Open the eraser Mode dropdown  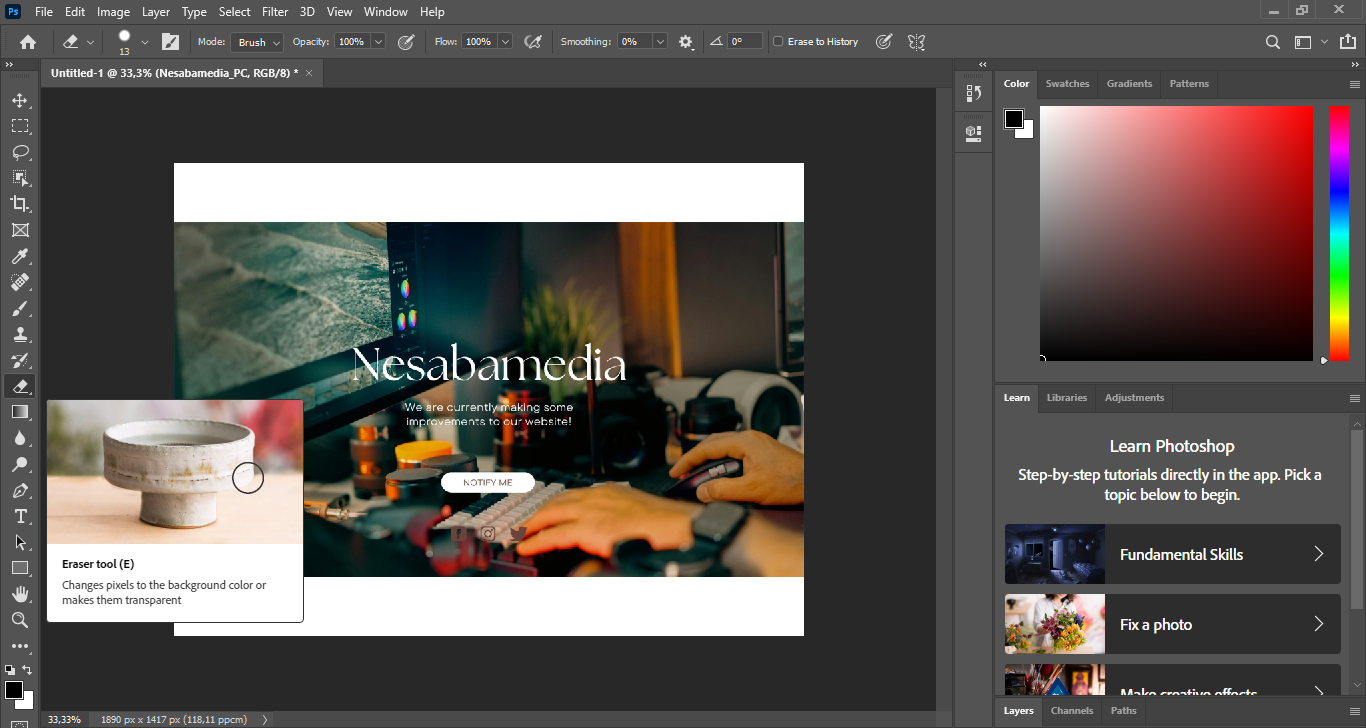[257, 42]
